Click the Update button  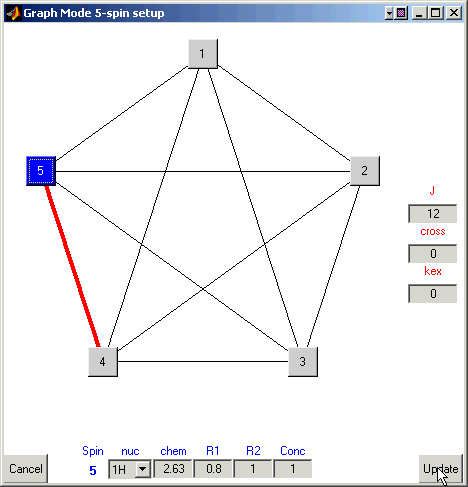(441, 469)
